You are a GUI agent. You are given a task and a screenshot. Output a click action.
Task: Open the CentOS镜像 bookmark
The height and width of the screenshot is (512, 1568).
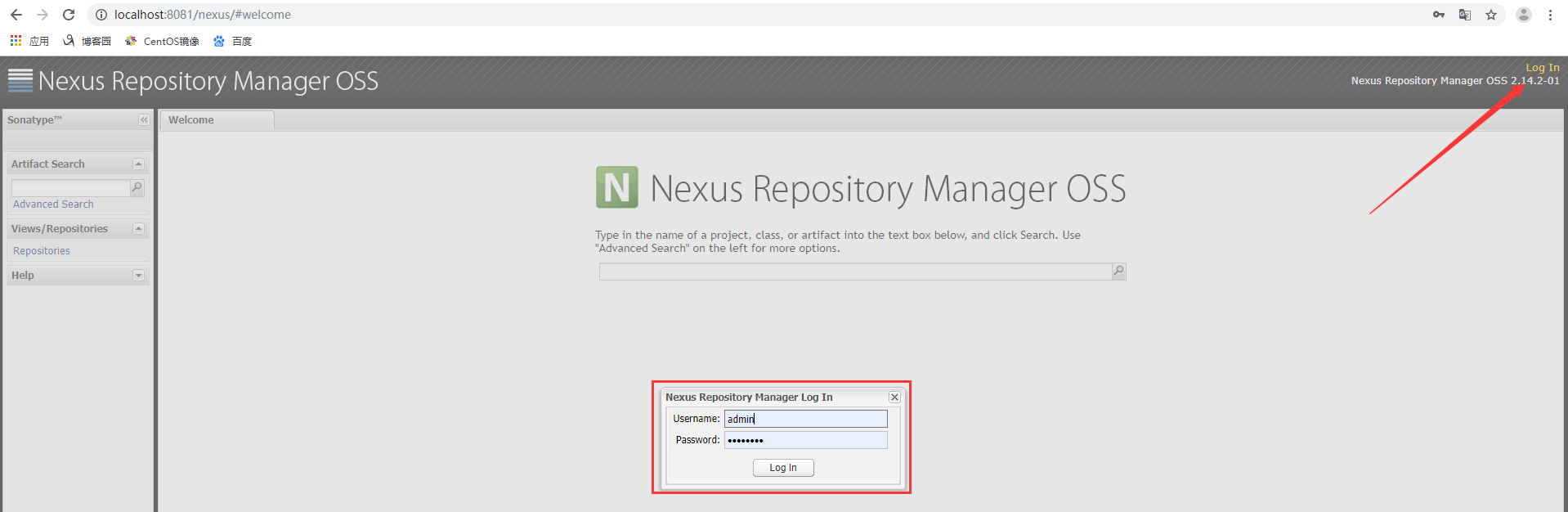tap(163, 41)
